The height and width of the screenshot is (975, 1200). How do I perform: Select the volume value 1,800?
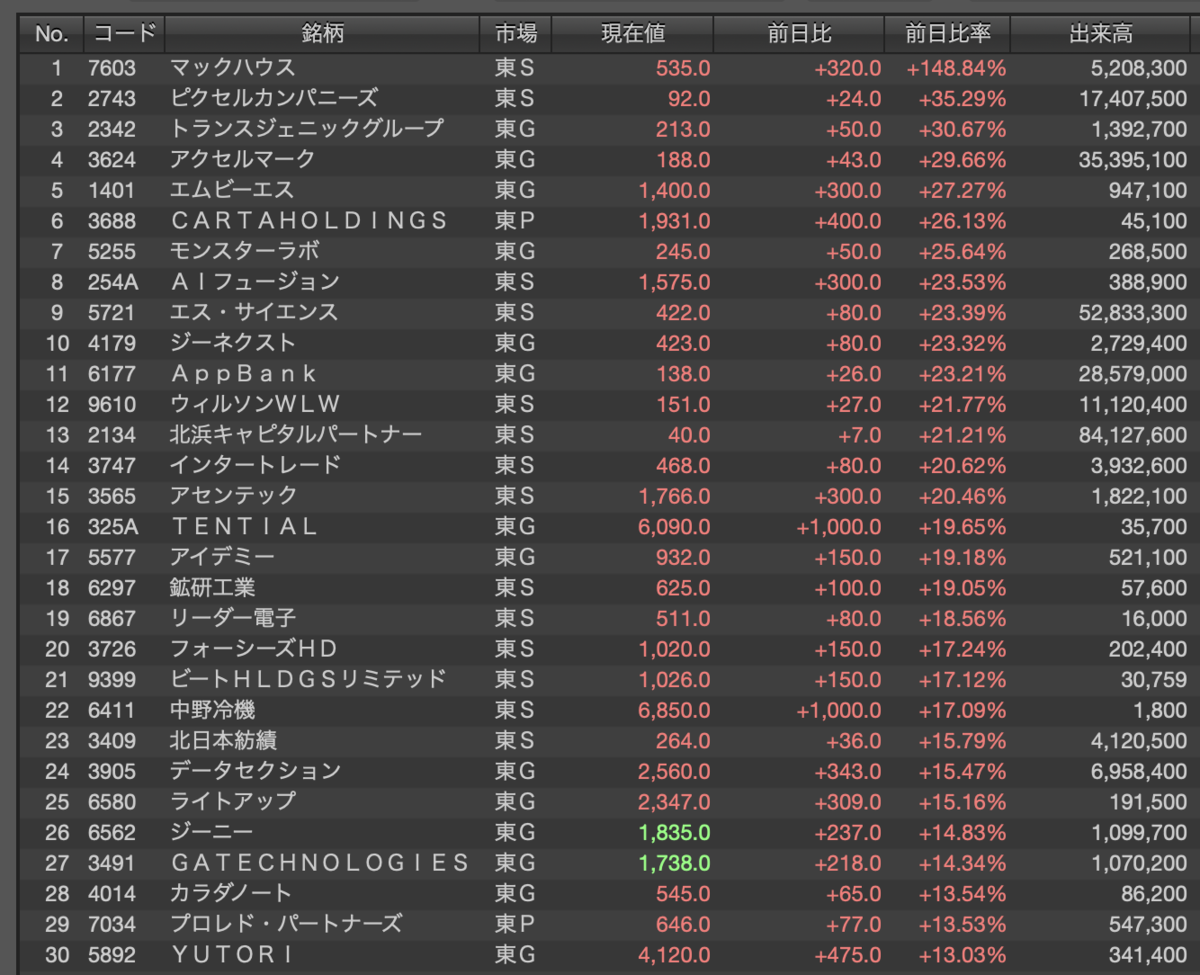pos(1160,709)
